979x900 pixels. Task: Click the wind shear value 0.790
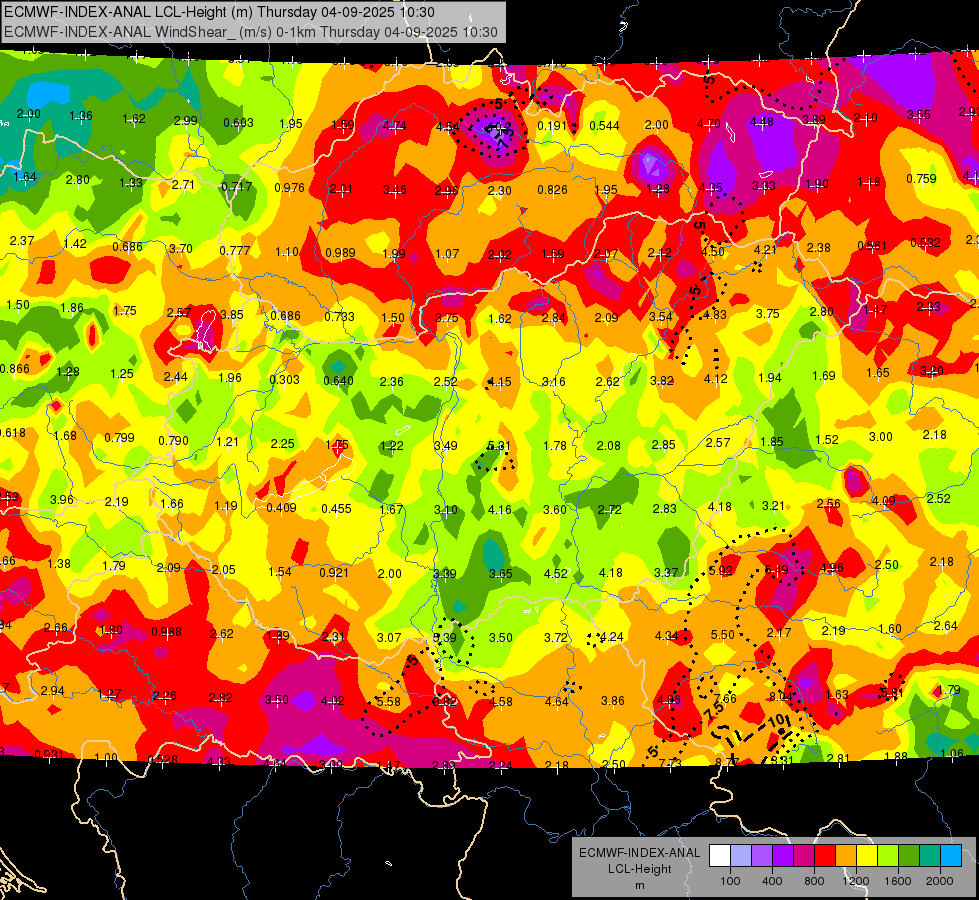174,440
